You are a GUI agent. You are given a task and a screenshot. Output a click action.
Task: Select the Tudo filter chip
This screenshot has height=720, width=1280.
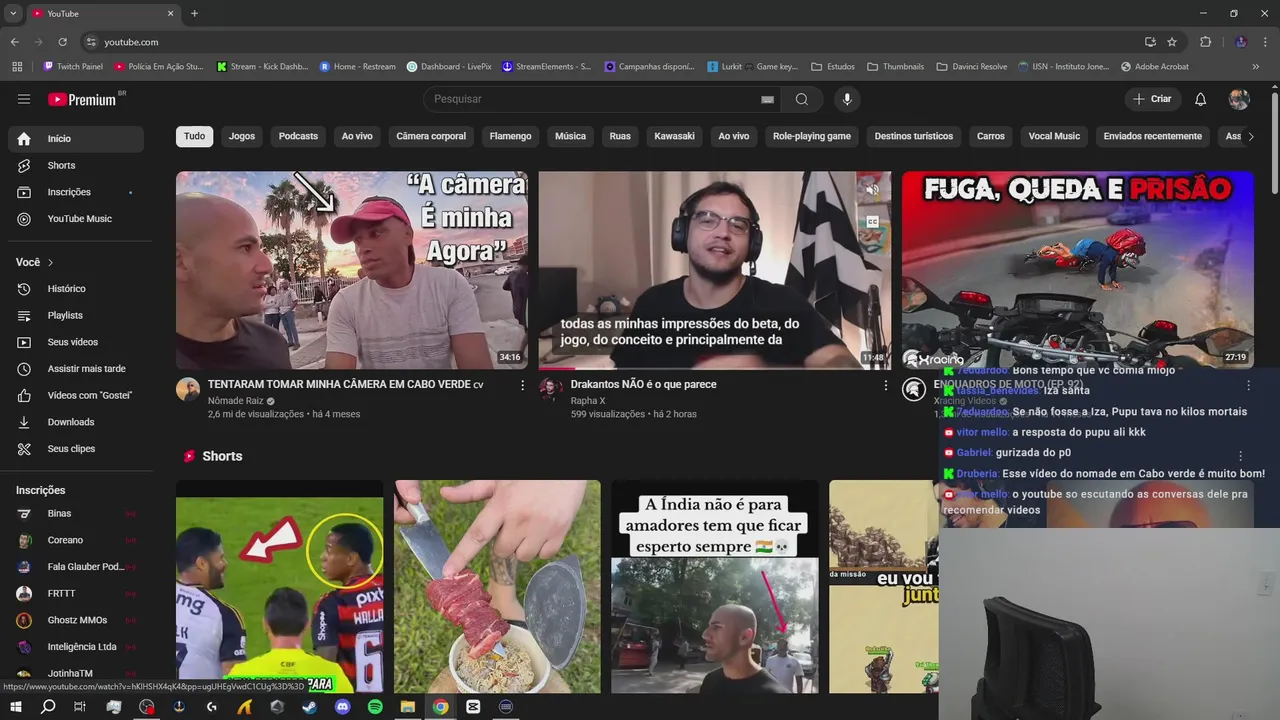(x=194, y=136)
